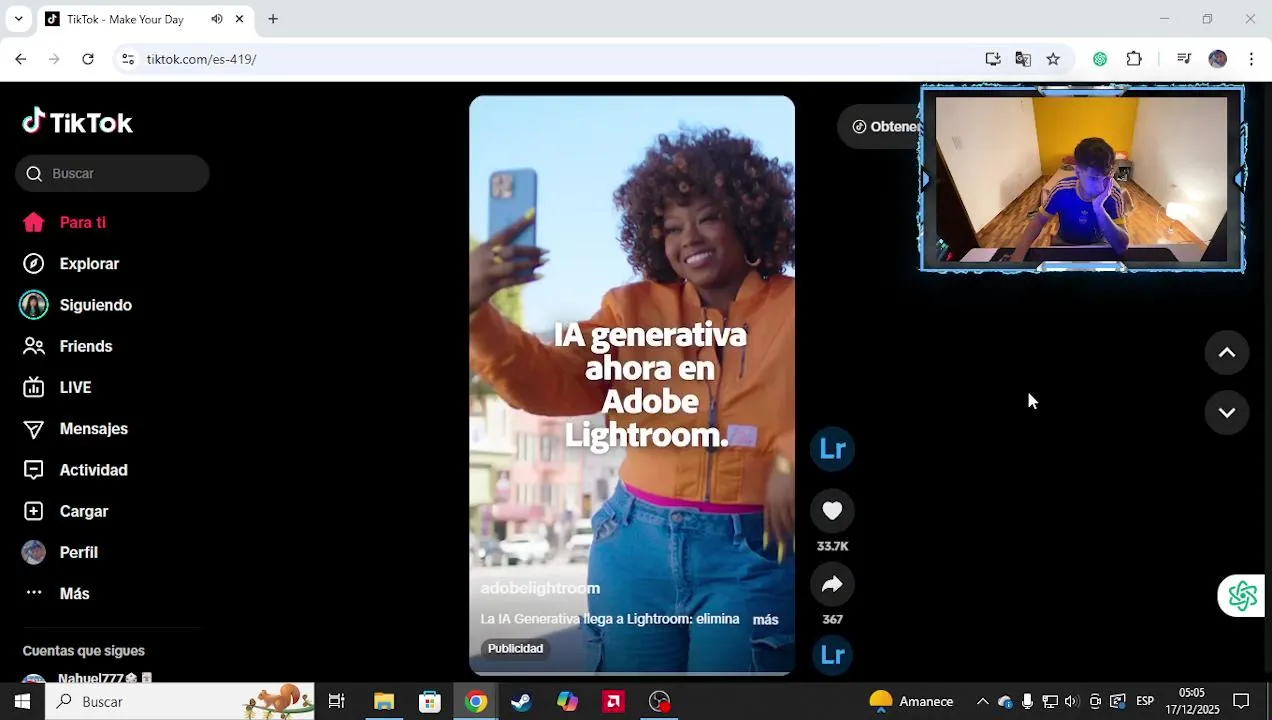Switch the ESP input language
The width and height of the screenshot is (1272, 720).
1145,702
